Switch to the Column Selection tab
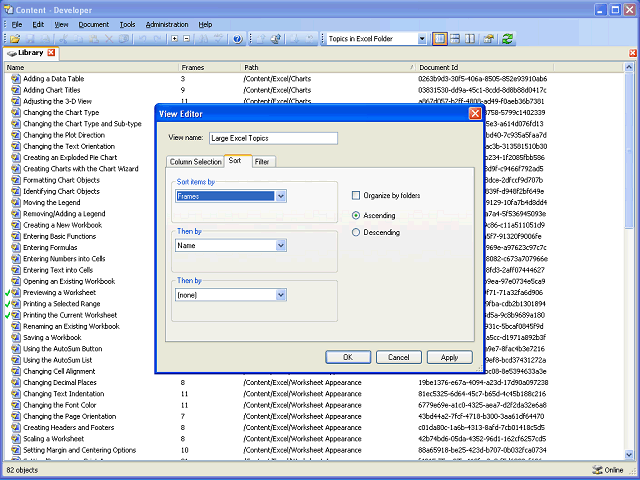The width and height of the screenshot is (640, 480). pyautogui.click(x=196, y=162)
